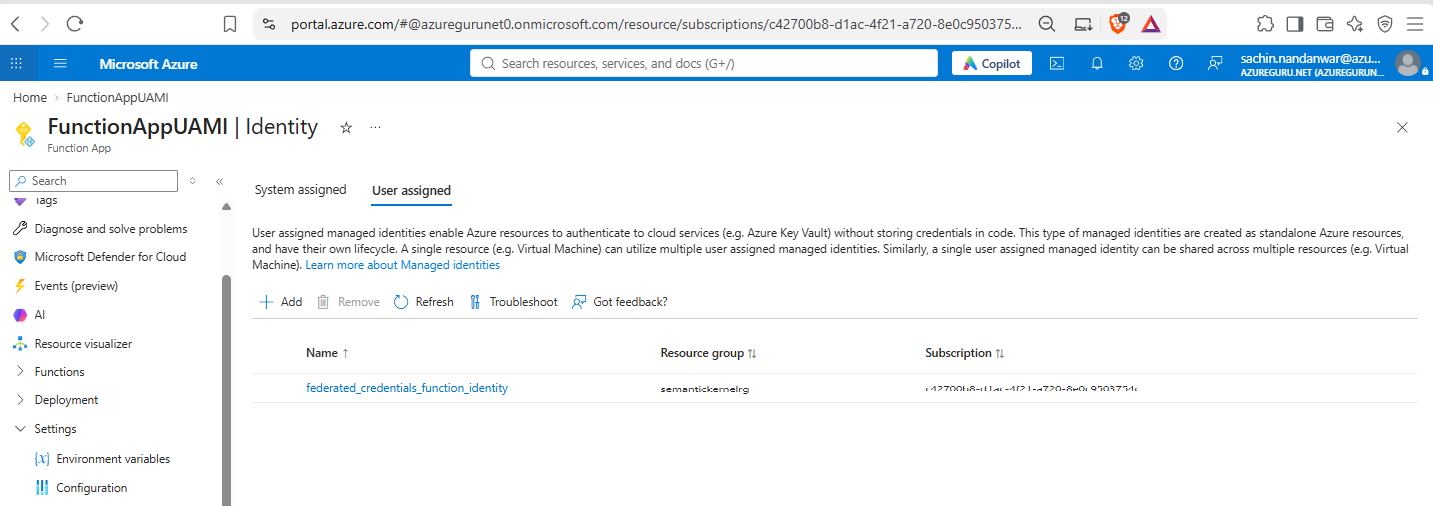Collapse the Settings section

click(55, 429)
